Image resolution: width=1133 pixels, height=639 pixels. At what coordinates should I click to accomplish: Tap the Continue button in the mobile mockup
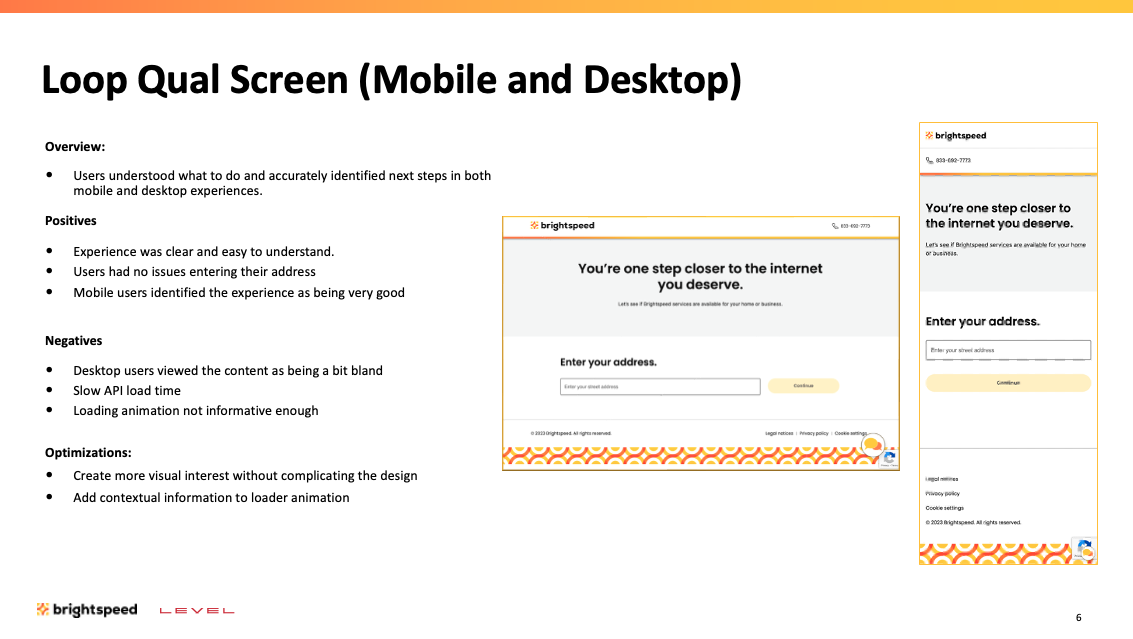pyautogui.click(x=1008, y=383)
